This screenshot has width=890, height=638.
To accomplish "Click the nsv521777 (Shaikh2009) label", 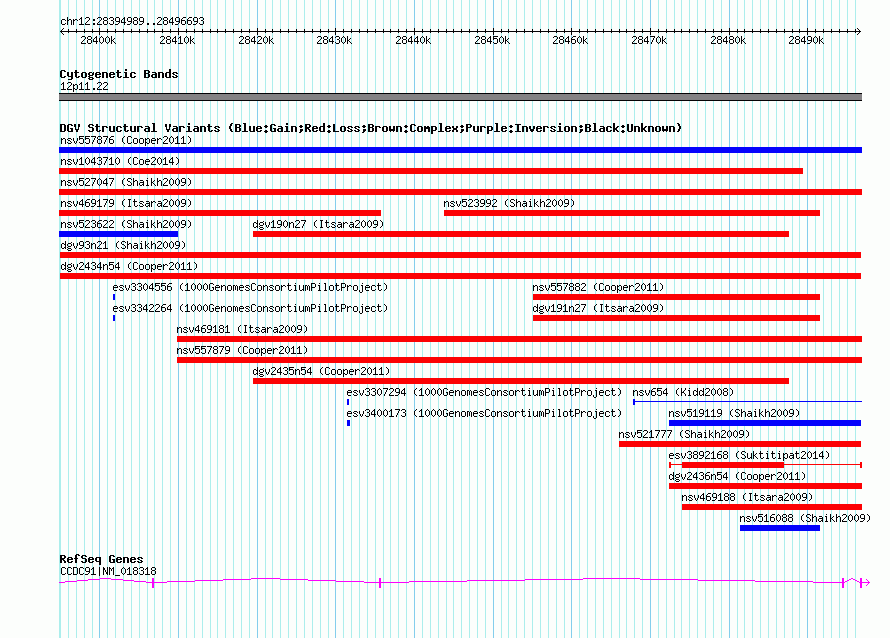I will (684, 434).
